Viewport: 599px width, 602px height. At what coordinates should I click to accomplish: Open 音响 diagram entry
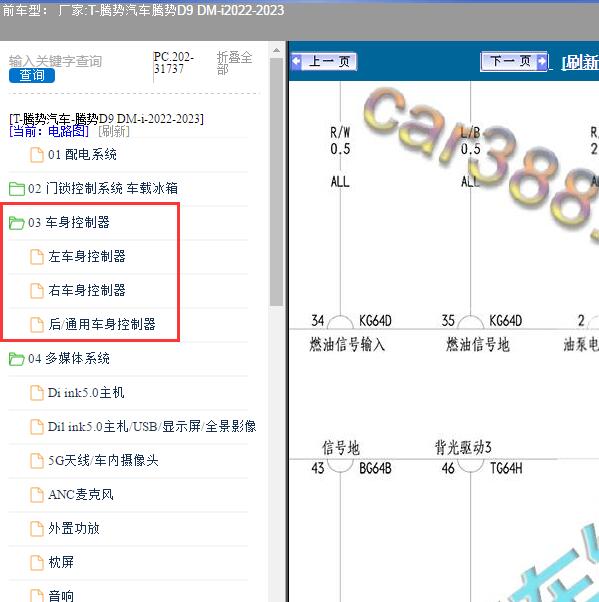coord(61,595)
